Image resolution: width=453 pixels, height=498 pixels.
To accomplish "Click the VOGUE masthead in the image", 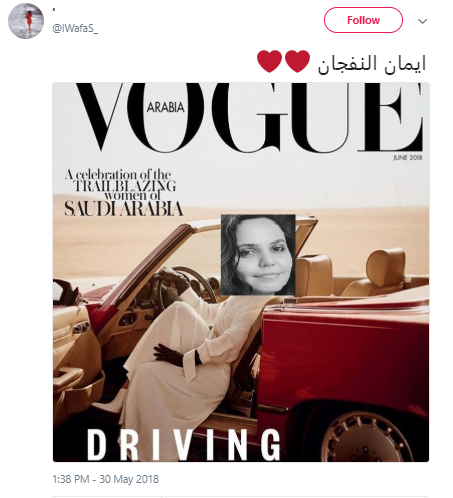I will [249, 117].
